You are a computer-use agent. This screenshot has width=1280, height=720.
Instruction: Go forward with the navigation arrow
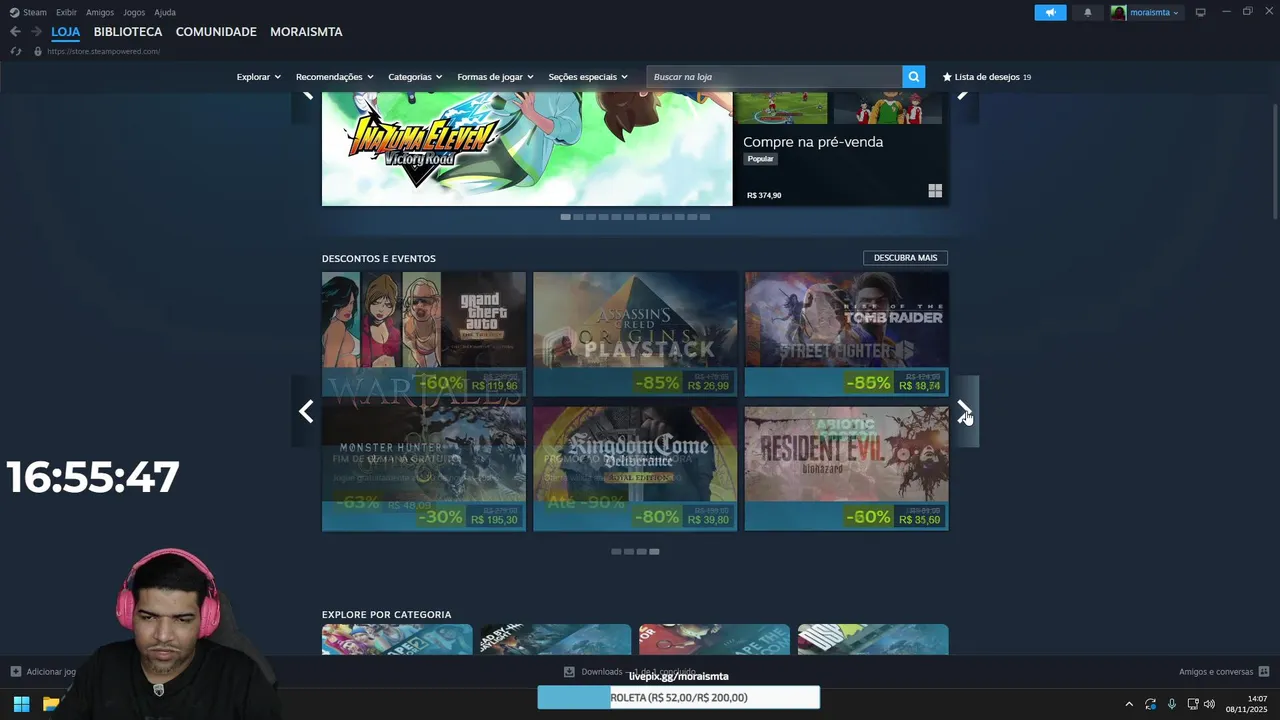(36, 32)
